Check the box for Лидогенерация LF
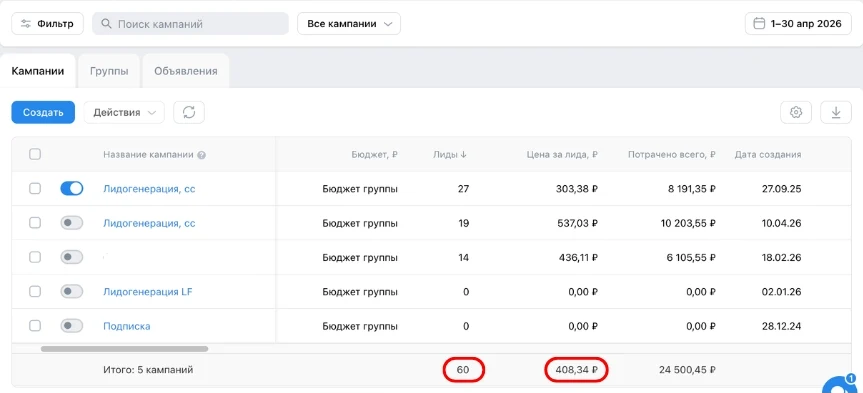This screenshot has height=393, width=863. point(35,291)
